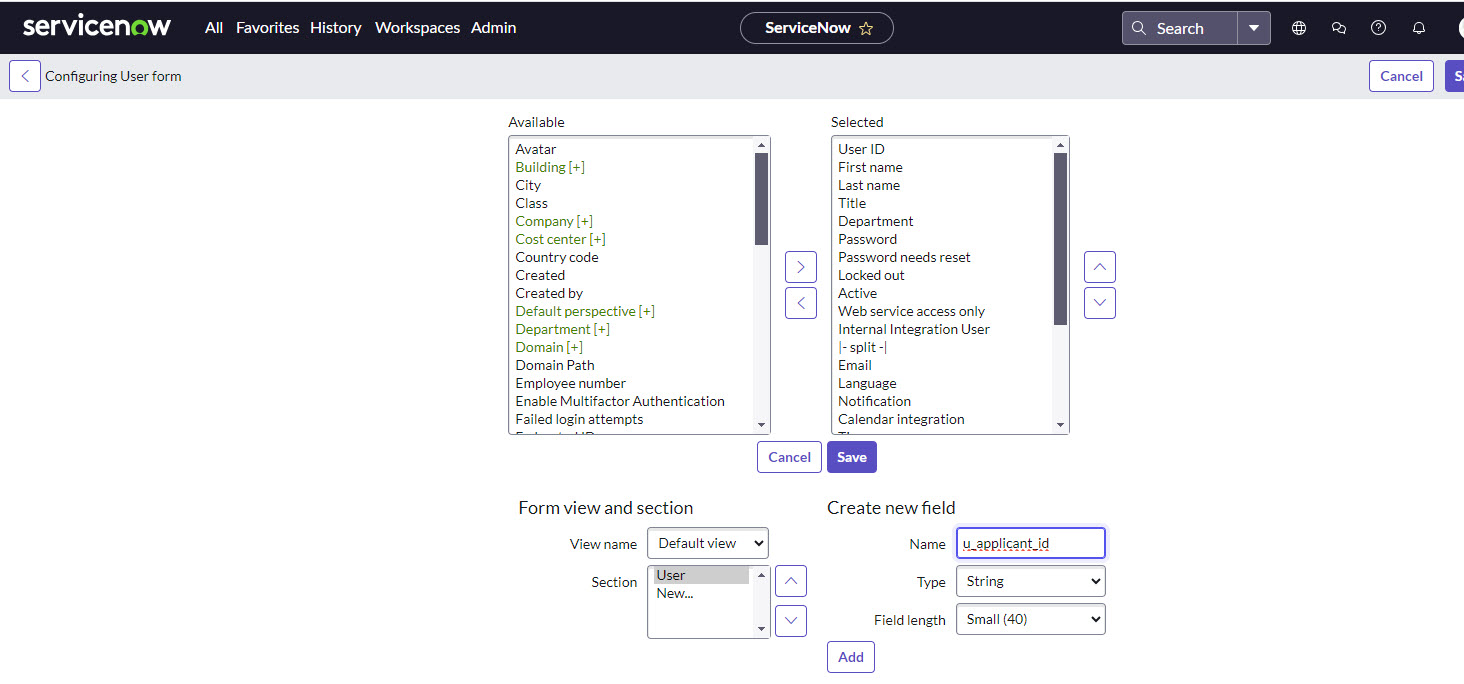1464x684 pixels.
Task: Move selected field to Selected list with right arrow
Action: tap(801, 267)
